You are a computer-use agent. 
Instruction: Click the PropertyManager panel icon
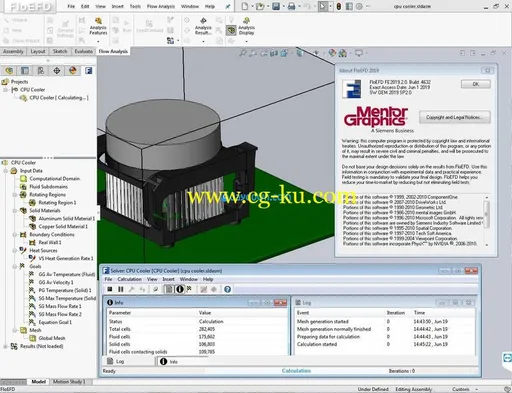[x=25, y=70]
